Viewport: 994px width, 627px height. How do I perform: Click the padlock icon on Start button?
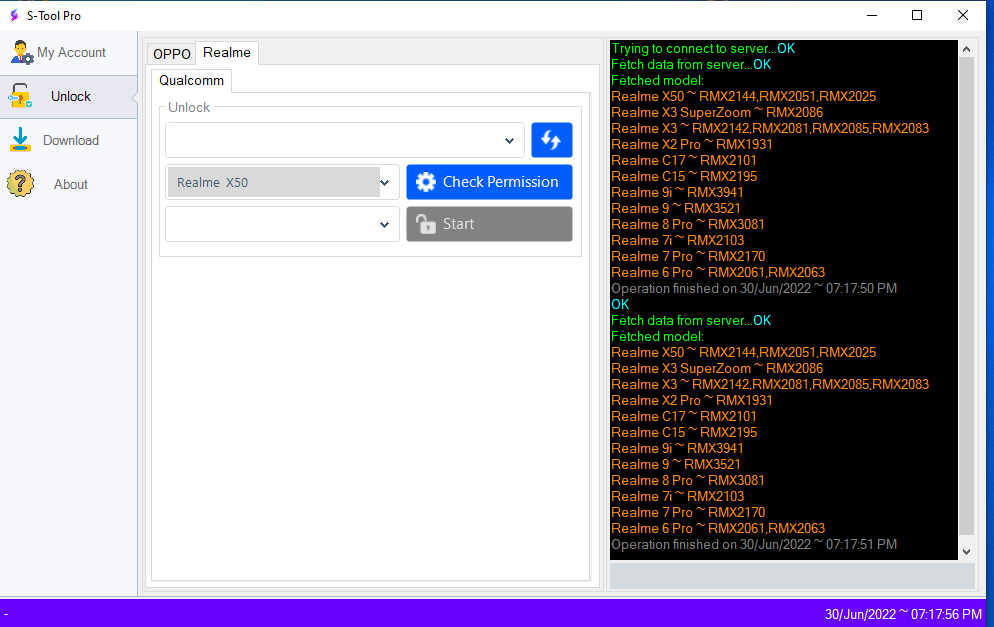(426, 224)
